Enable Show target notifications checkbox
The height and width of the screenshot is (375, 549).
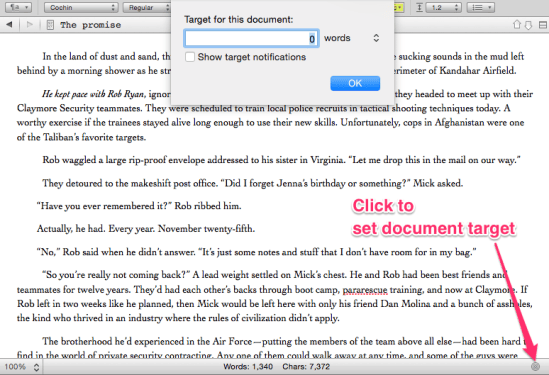coord(190,57)
